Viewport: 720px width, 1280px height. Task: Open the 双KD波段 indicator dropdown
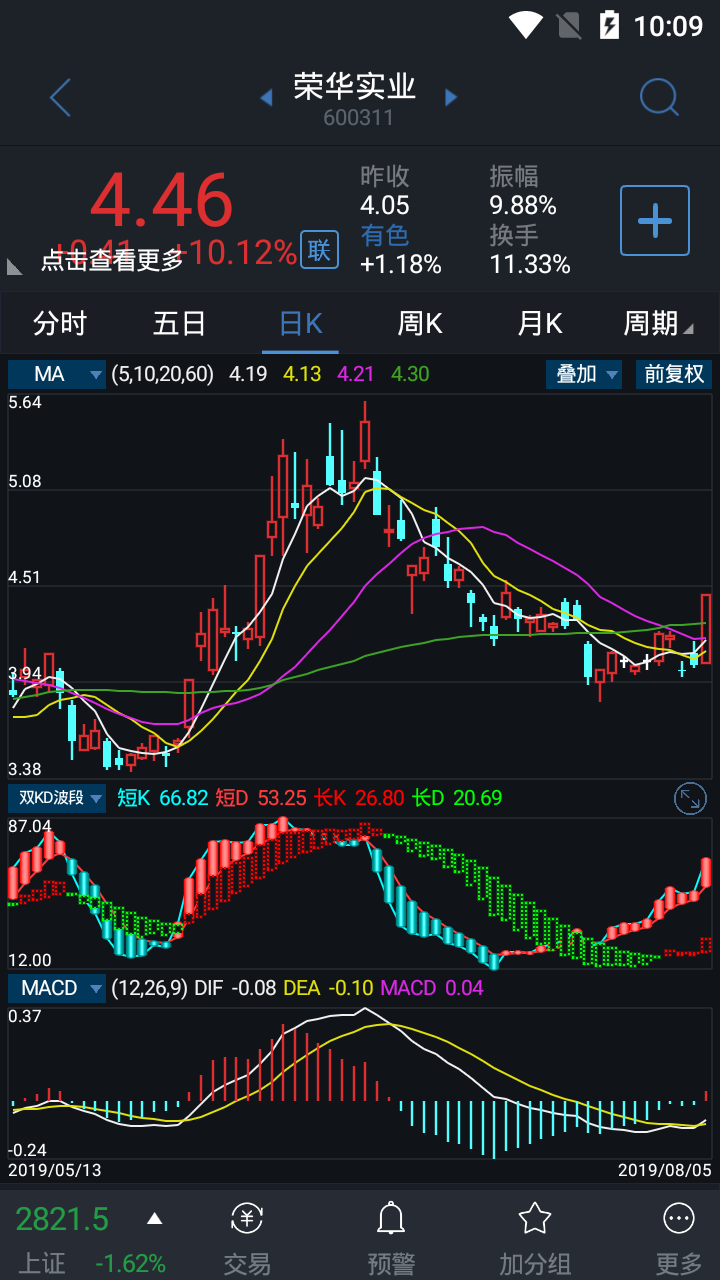(57, 798)
